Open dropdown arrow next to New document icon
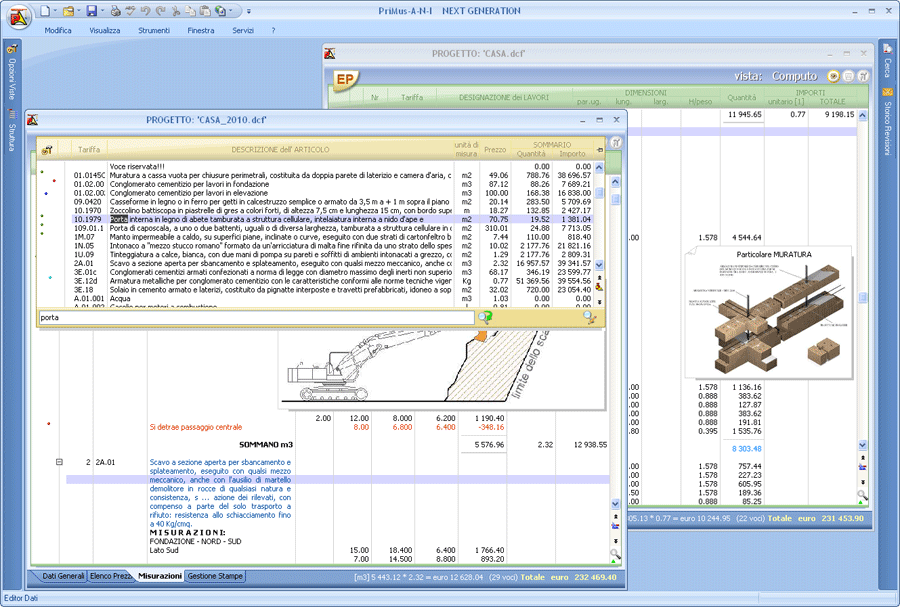This screenshot has width=900, height=607. click(x=55, y=11)
